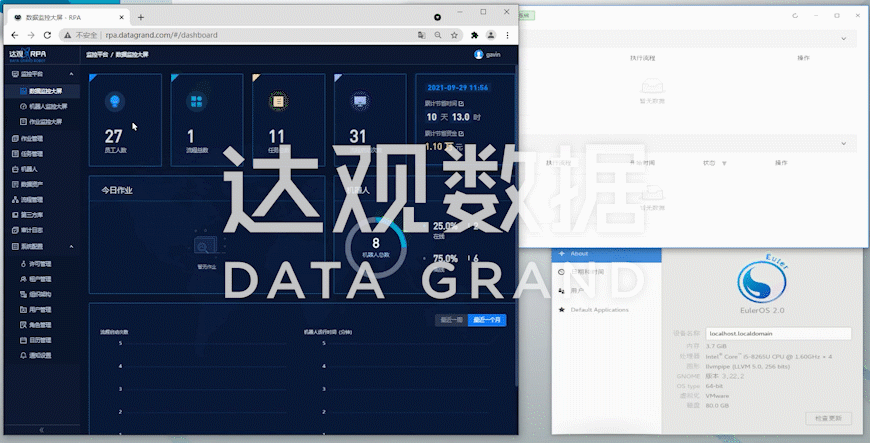This screenshot has height=443, width=870.
Task: Switch the charts to 最近一周
Action: 452,320
